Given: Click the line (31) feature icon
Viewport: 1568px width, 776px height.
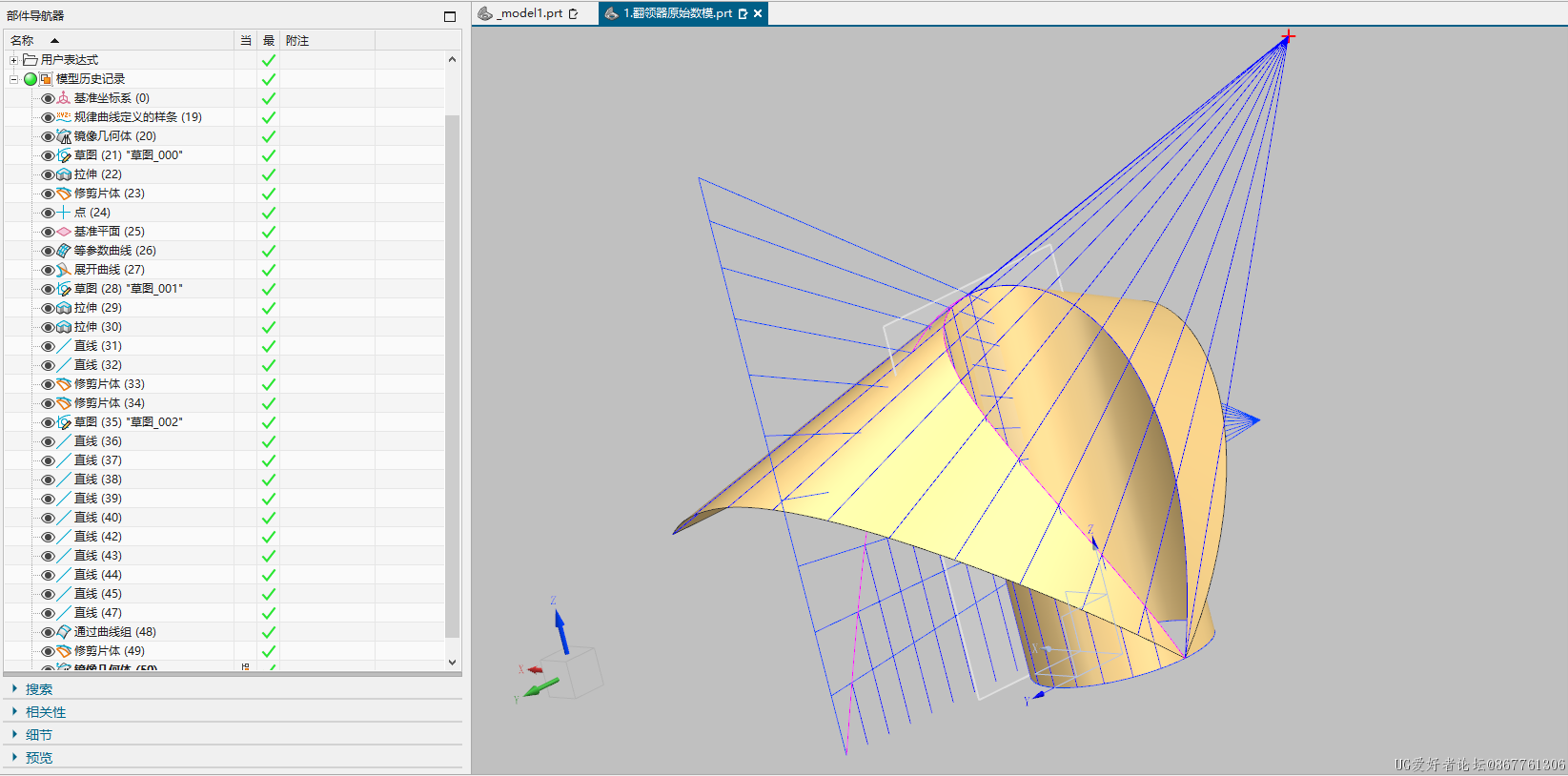Looking at the screenshot, I should point(64,346).
